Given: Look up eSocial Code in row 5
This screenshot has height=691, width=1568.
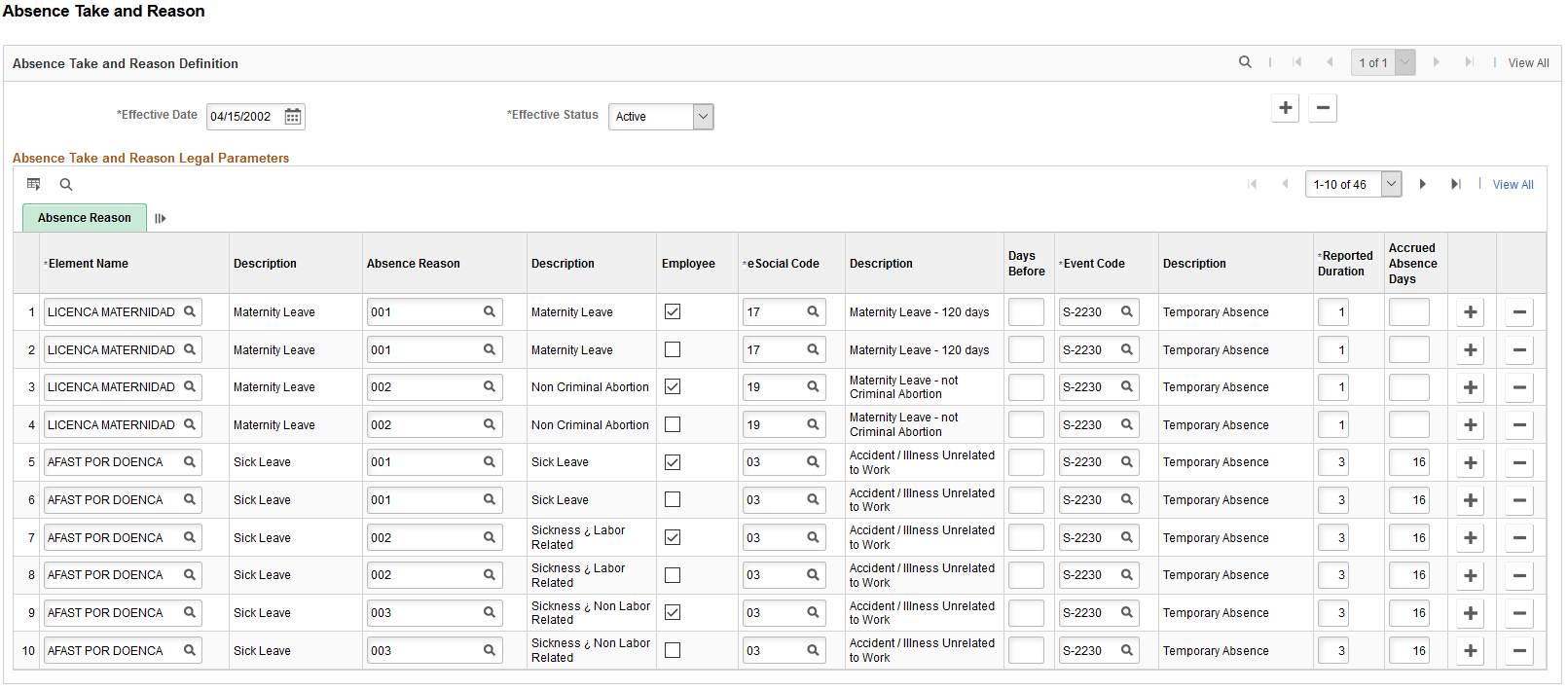Looking at the screenshot, I should [813, 462].
